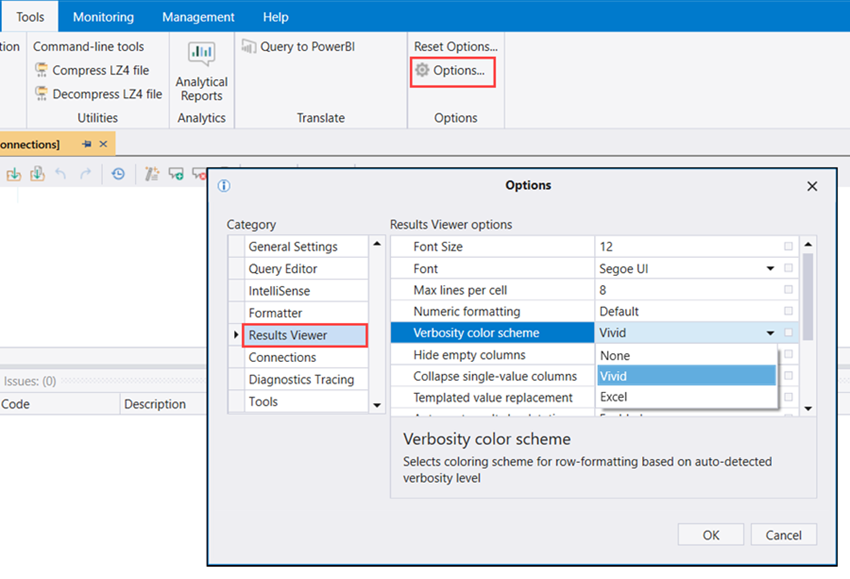
Task: Click the magic wand toolbar icon
Action: click(x=152, y=174)
